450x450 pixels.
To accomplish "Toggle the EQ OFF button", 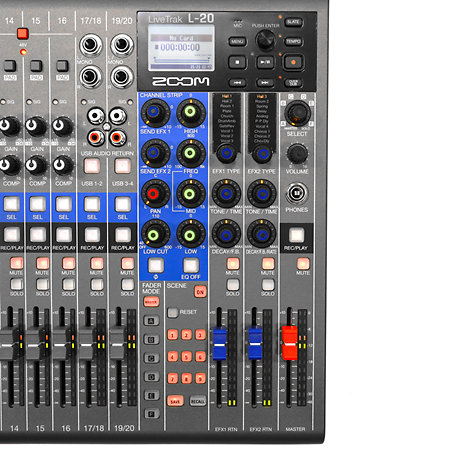I will [191, 265].
